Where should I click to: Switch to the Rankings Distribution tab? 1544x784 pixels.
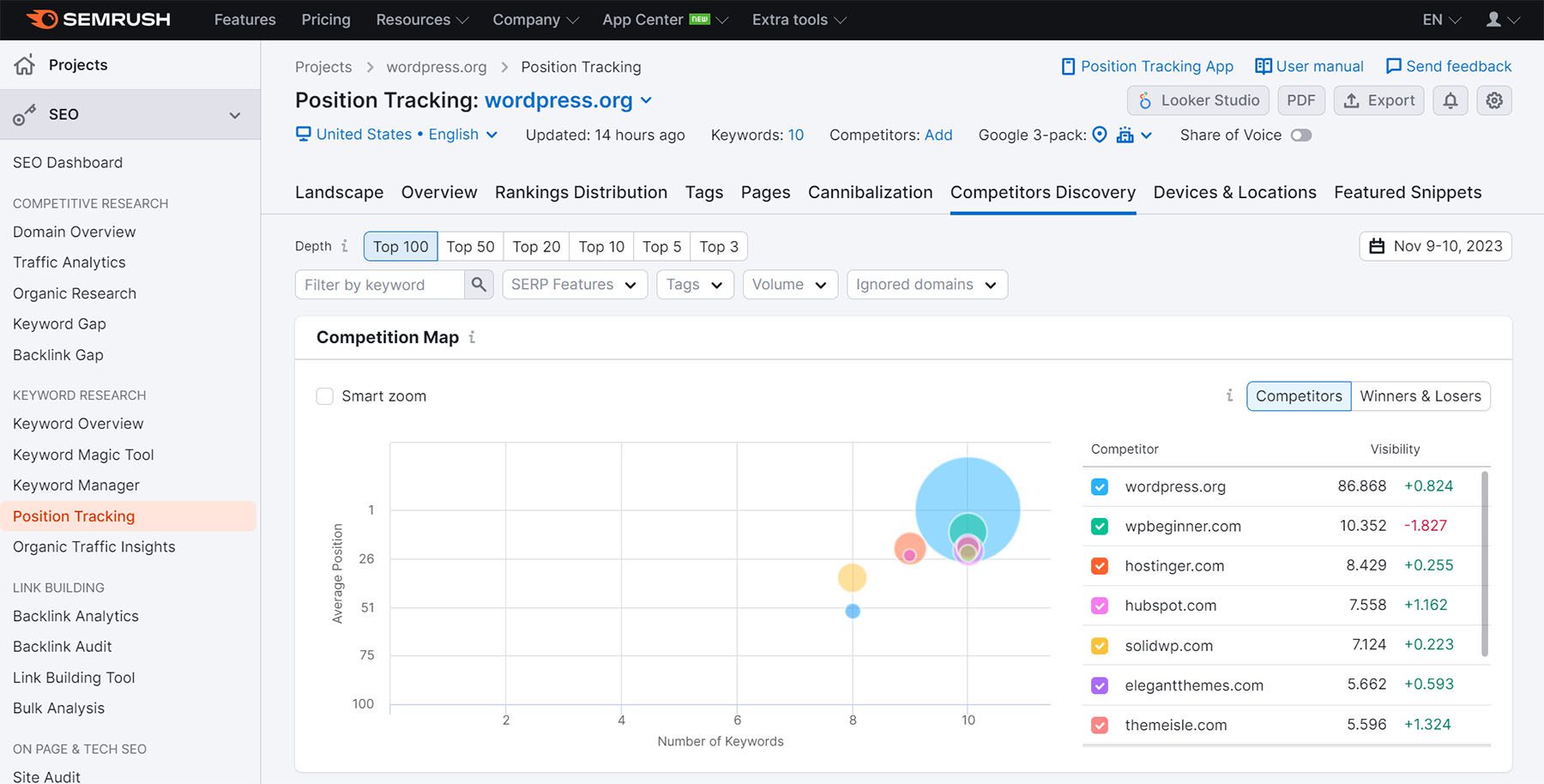[x=581, y=192]
